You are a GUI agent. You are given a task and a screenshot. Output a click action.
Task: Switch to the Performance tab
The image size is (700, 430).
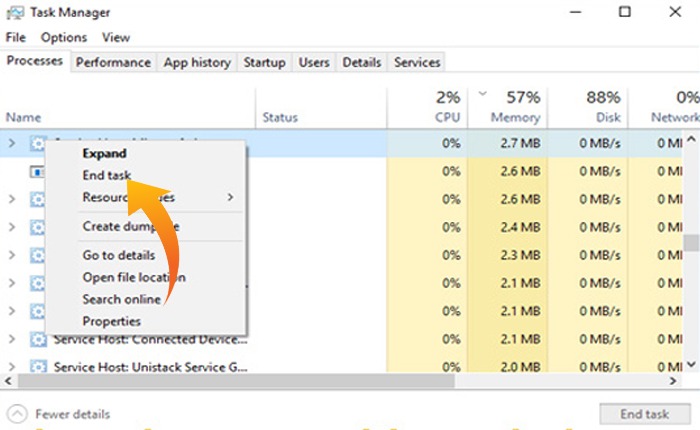113,62
